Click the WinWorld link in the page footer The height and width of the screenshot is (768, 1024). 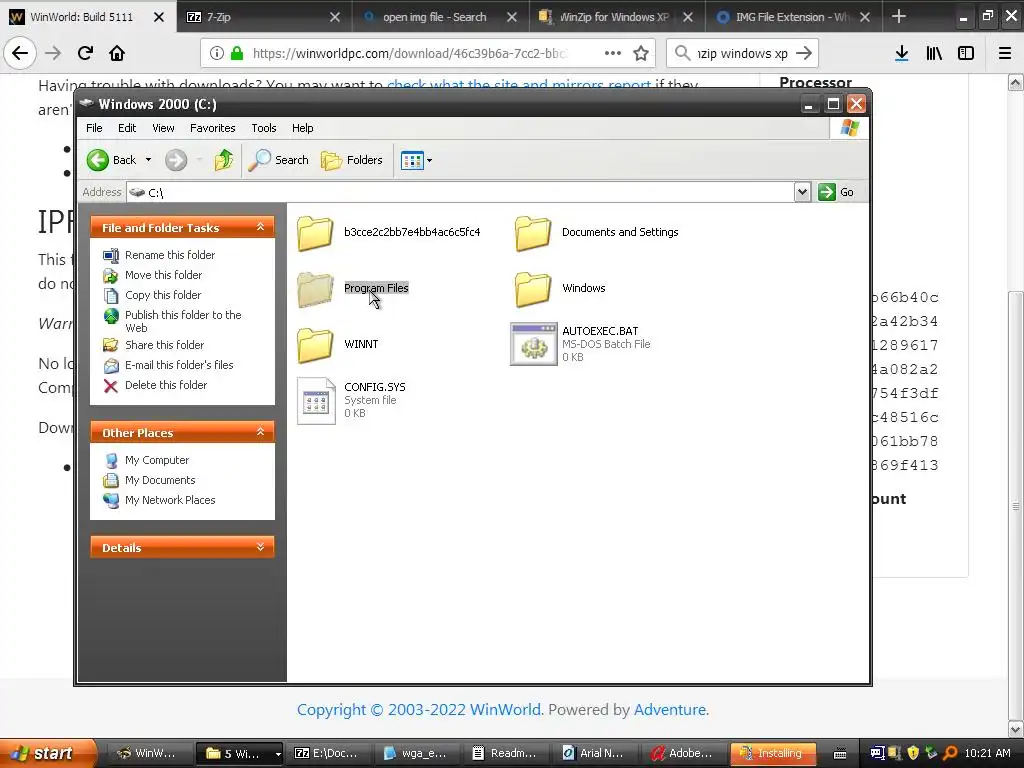tap(505, 710)
